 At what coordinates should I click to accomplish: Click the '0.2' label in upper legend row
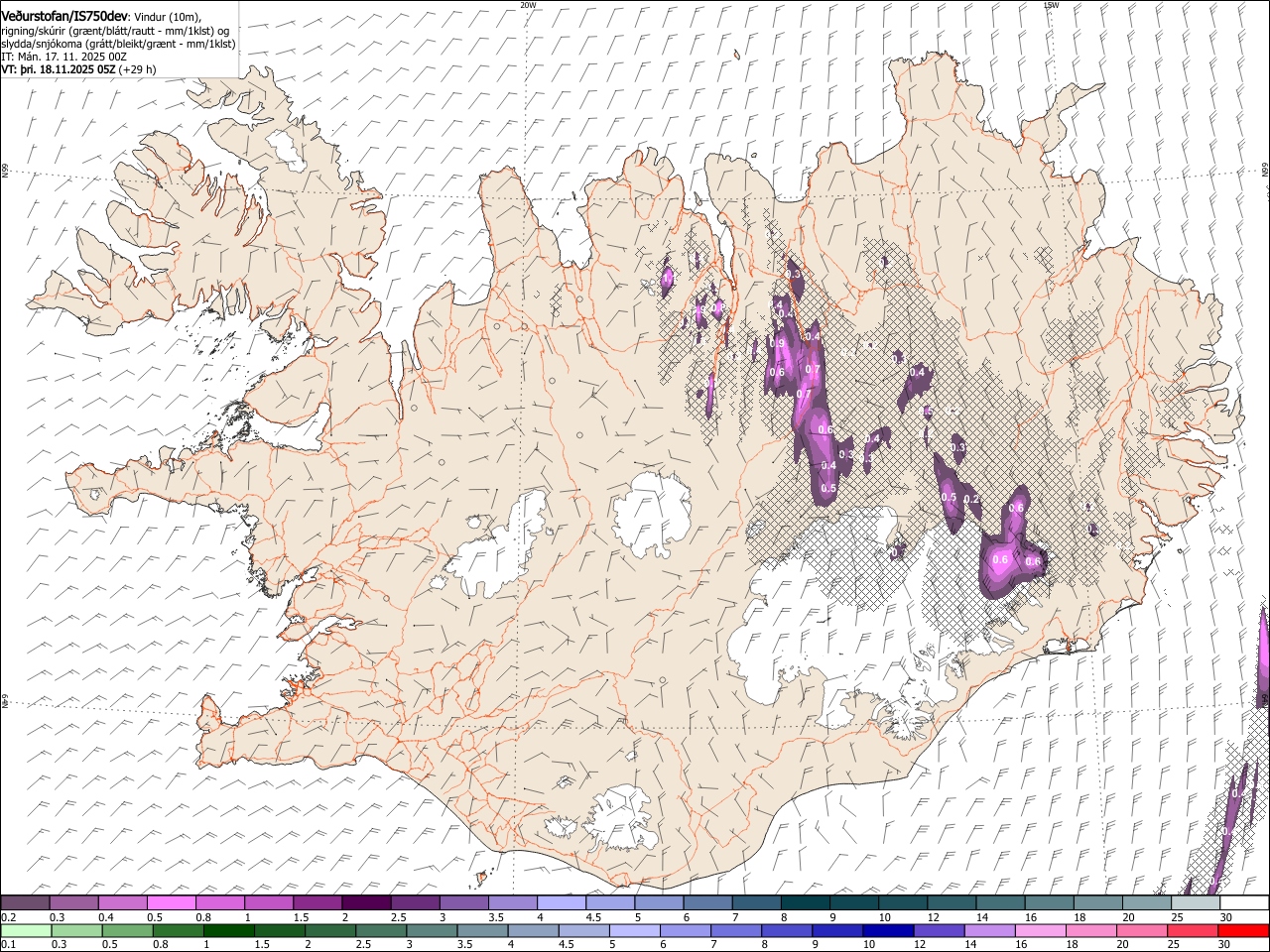(8, 917)
